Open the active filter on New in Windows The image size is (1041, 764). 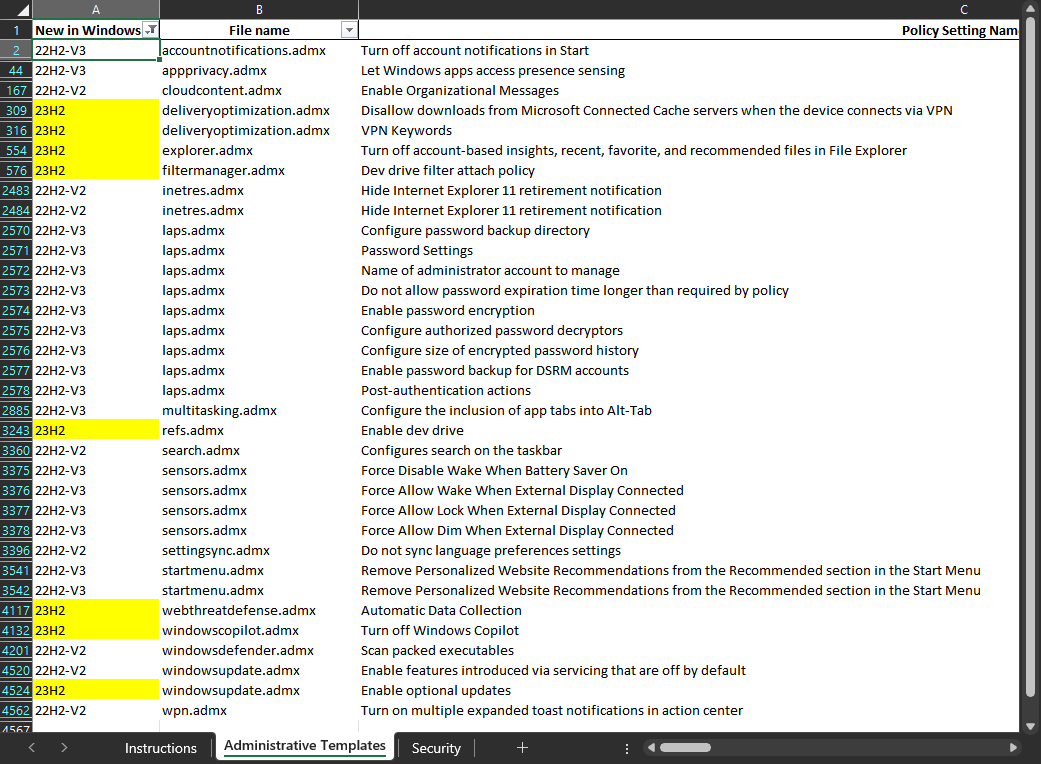point(151,30)
